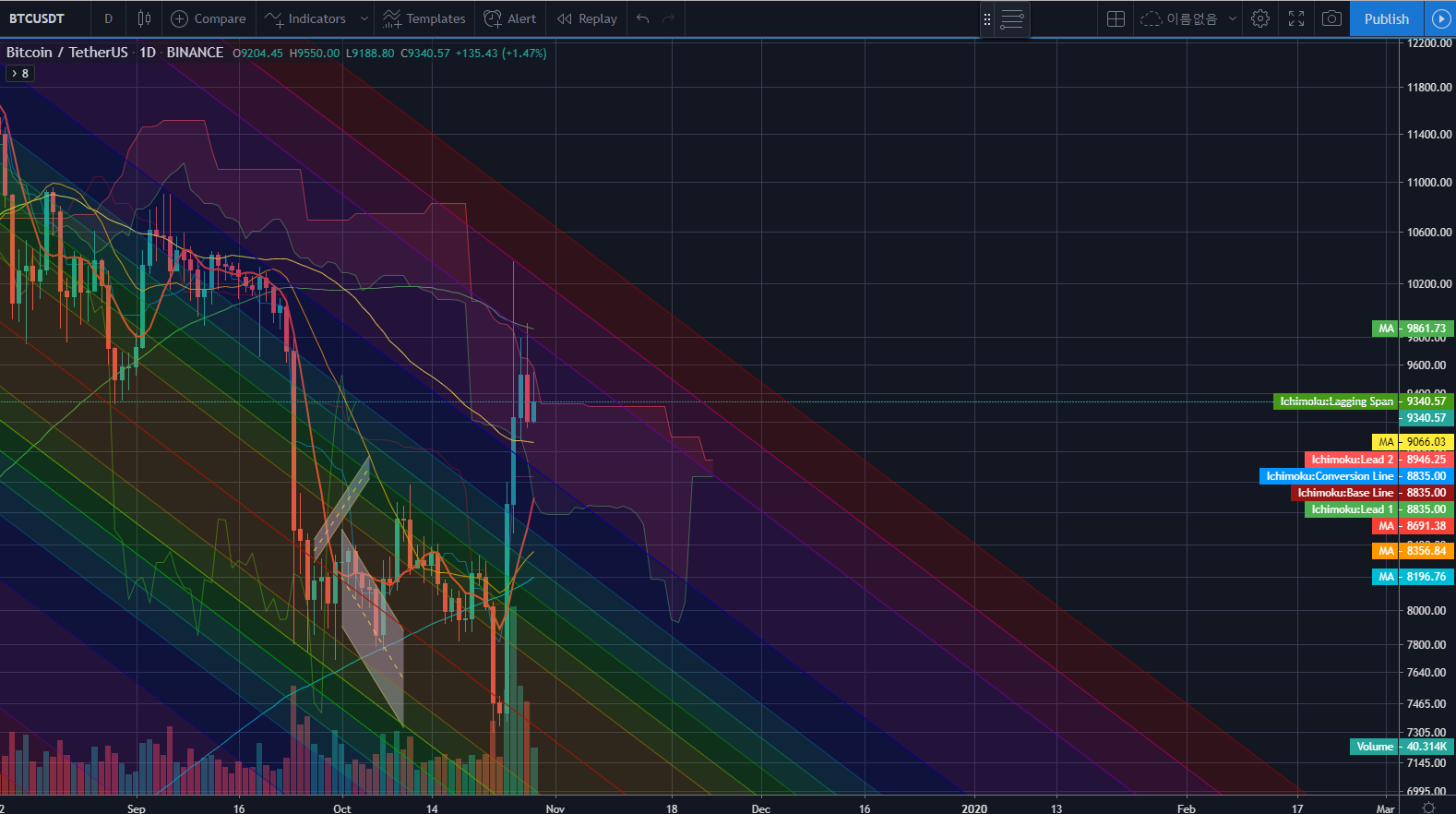
Task: Click the 10200.00 price scale value
Action: [1428, 284]
